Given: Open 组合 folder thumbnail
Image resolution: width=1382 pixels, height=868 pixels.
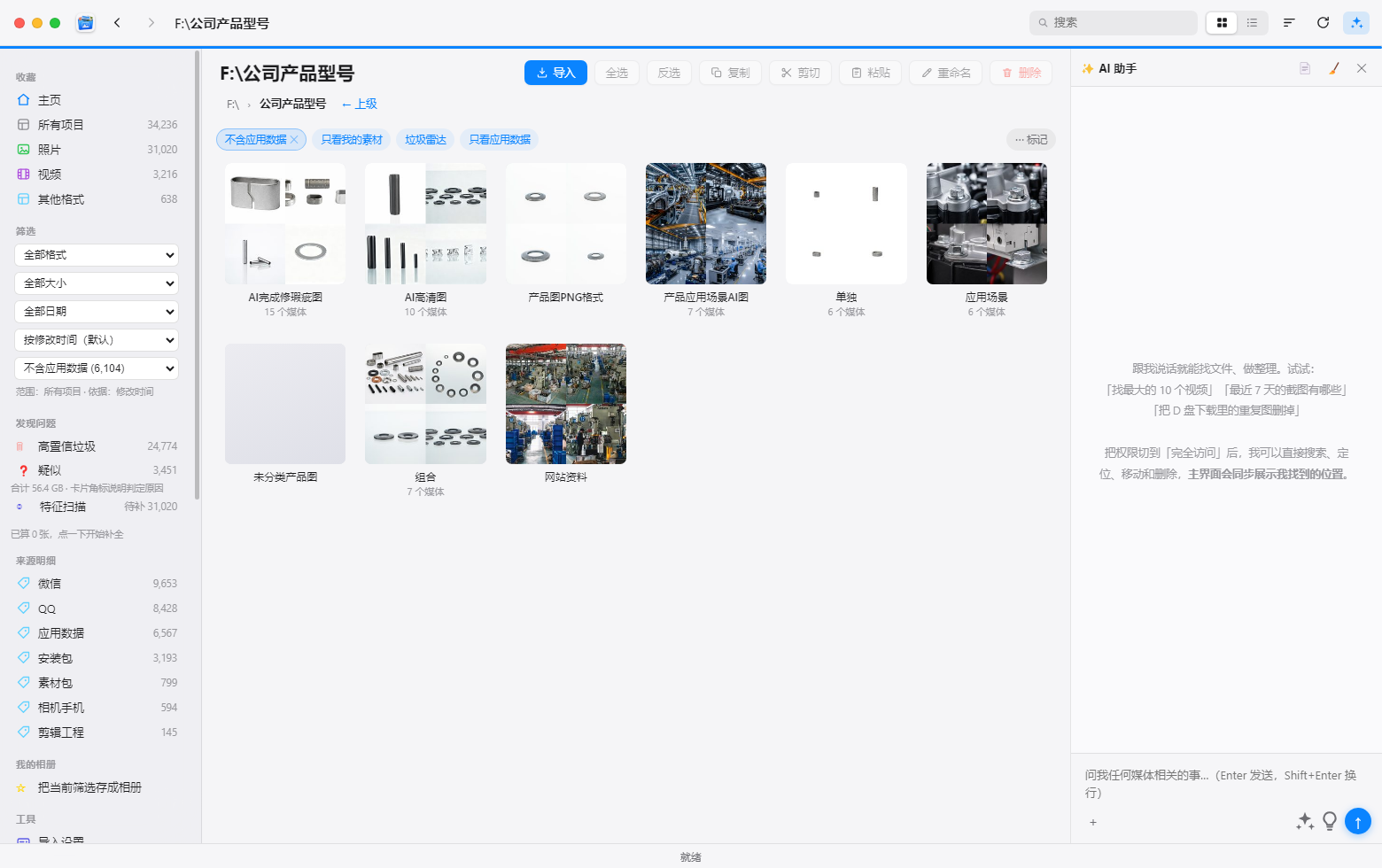Looking at the screenshot, I should (x=425, y=404).
